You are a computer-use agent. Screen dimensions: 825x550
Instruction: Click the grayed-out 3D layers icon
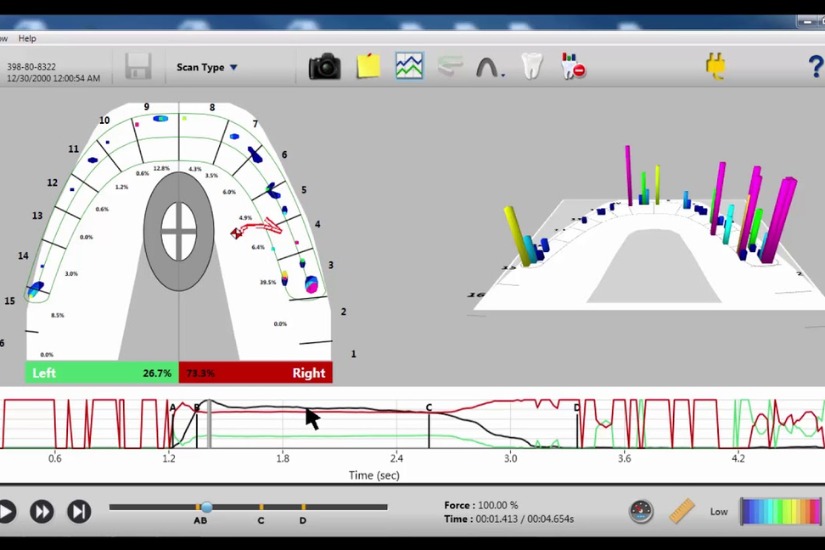(450, 66)
